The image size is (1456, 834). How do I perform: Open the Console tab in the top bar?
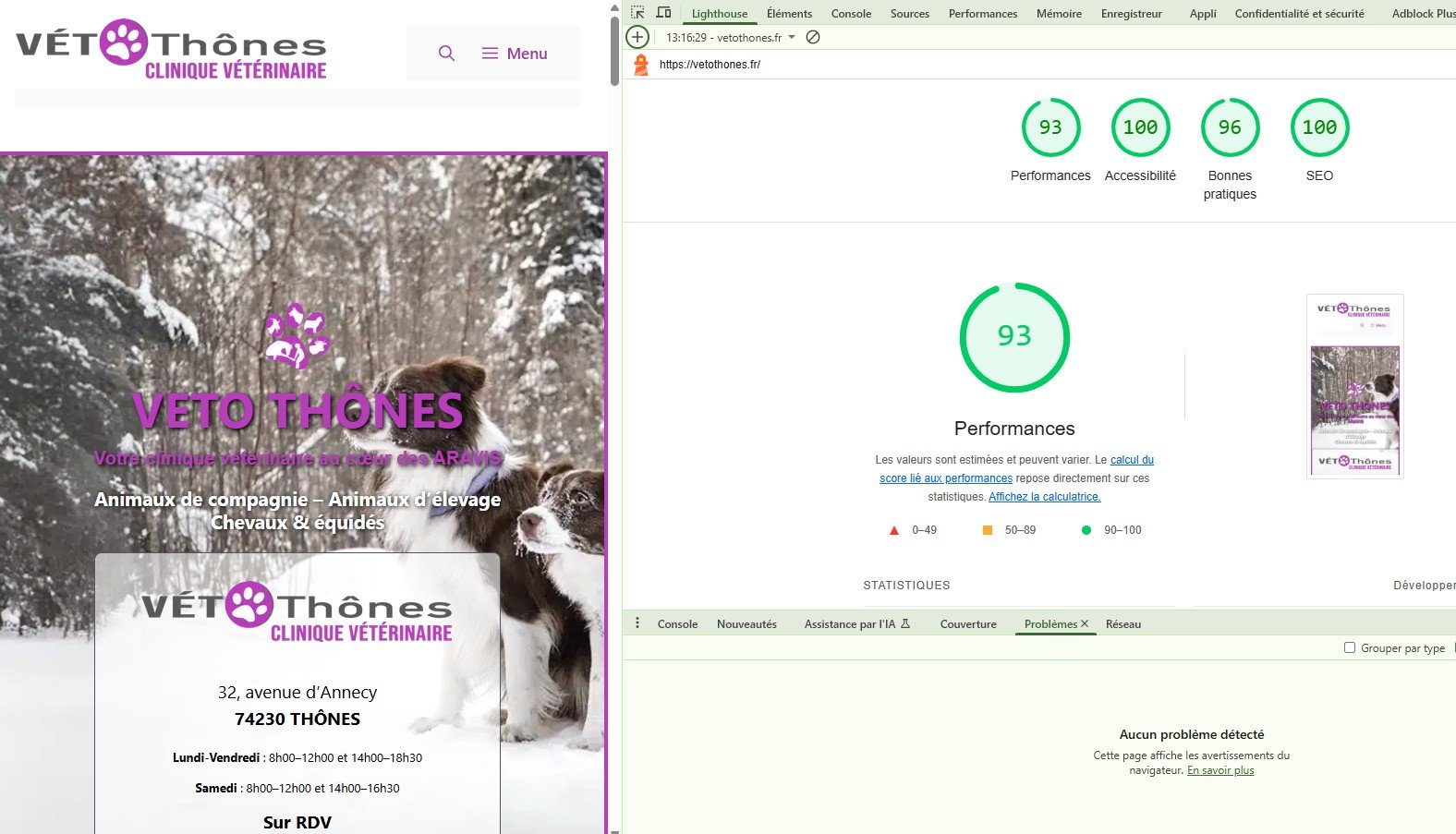tap(851, 14)
